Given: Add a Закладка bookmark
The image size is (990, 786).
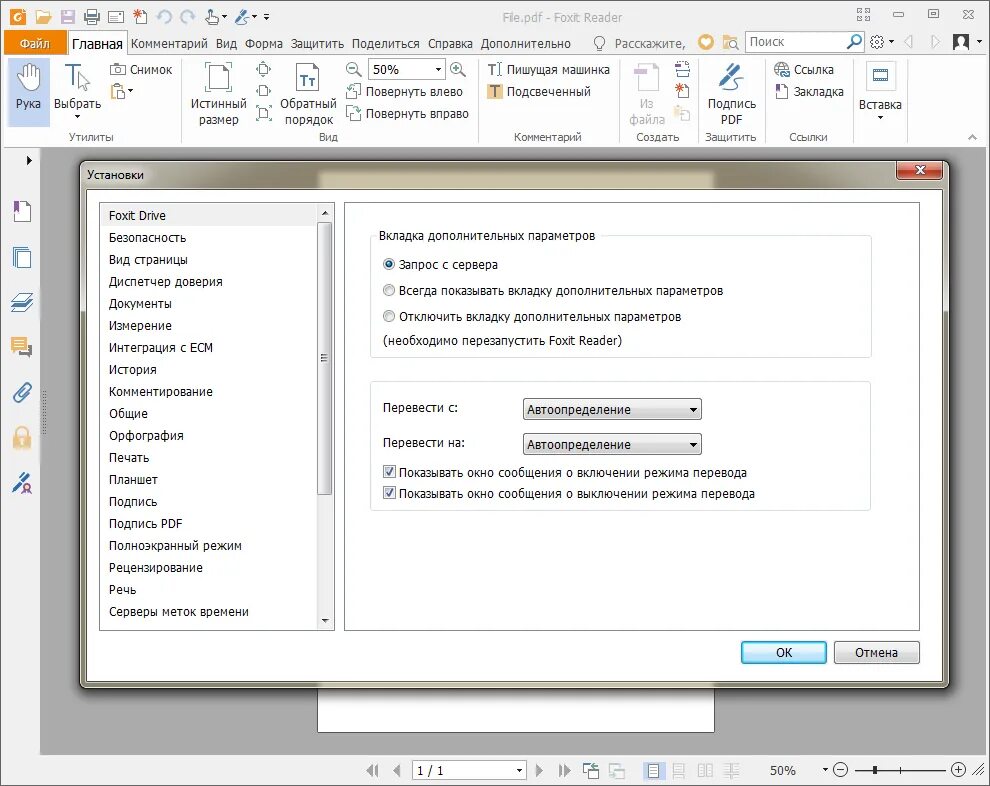Looking at the screenshot, I should (x=809, y=92).
